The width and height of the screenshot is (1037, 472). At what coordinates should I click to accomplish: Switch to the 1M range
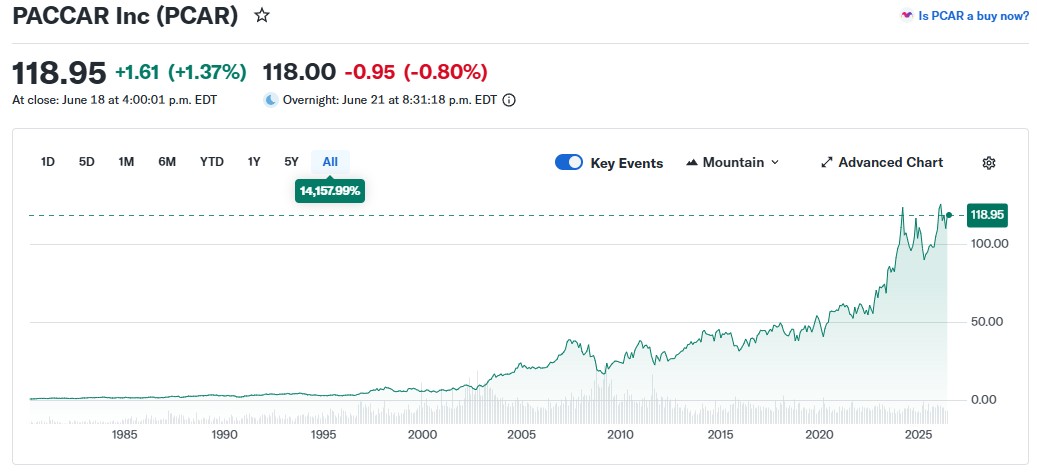(x=126, y=162)
